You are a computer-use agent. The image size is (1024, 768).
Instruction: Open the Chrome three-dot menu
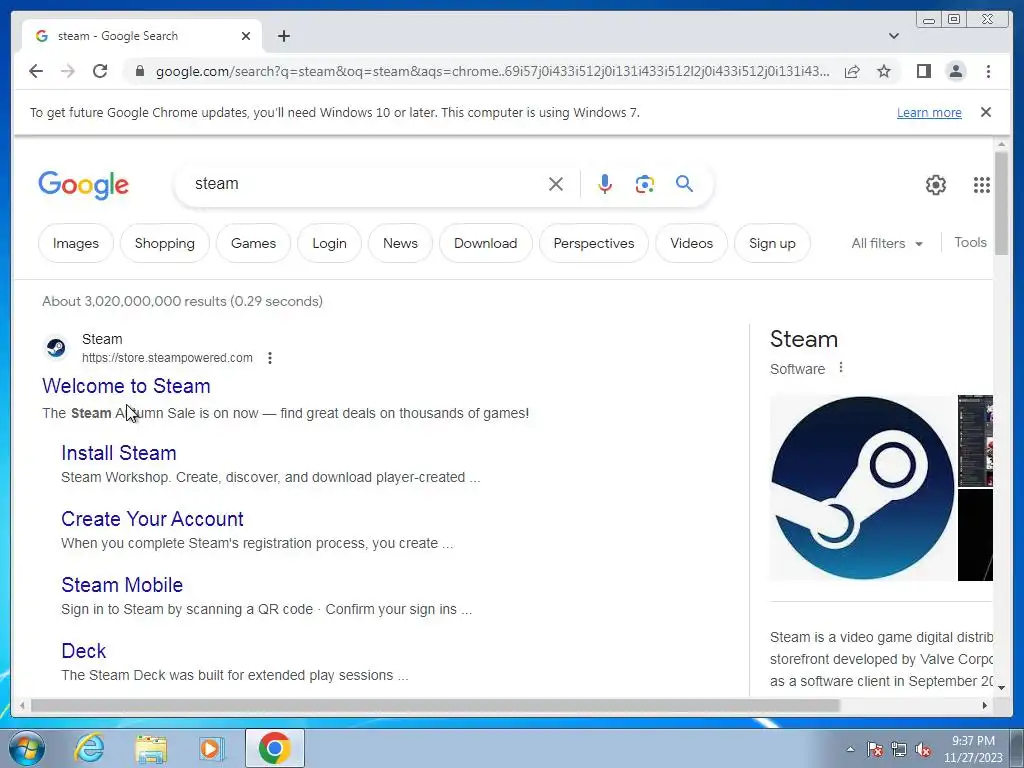tap(988, 71)
